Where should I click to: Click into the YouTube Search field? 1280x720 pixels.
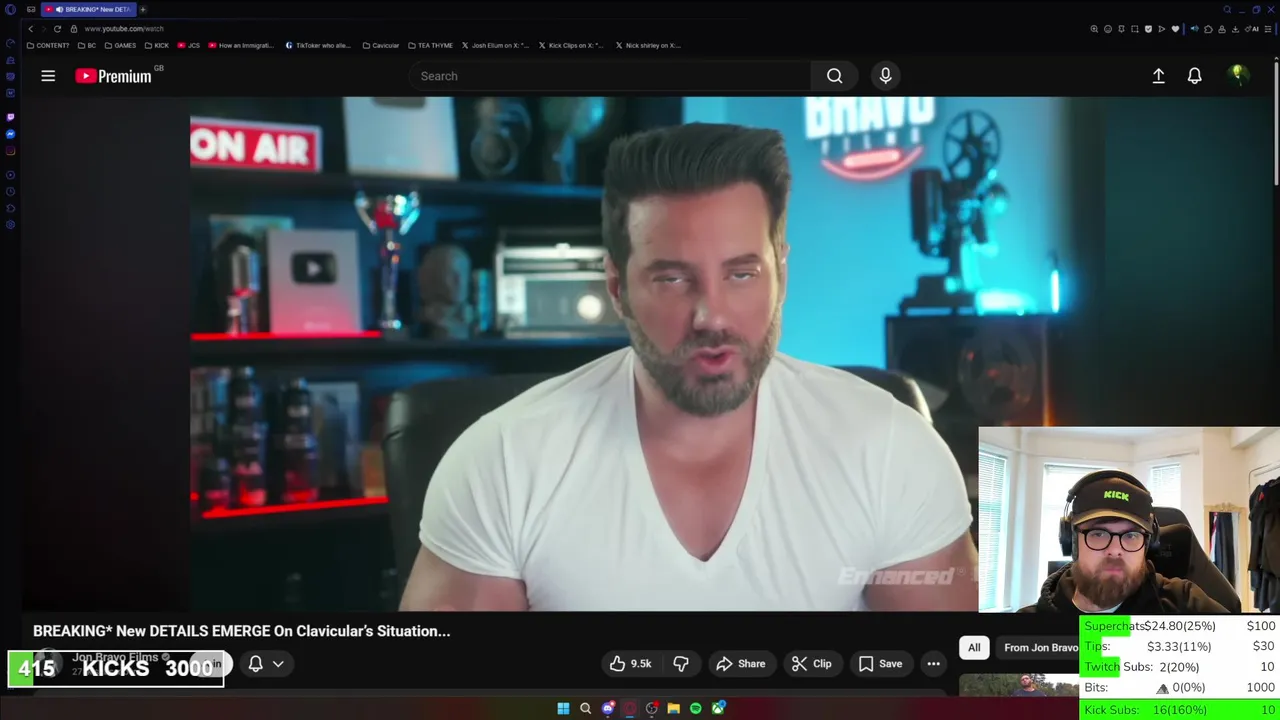click(610, 76)
